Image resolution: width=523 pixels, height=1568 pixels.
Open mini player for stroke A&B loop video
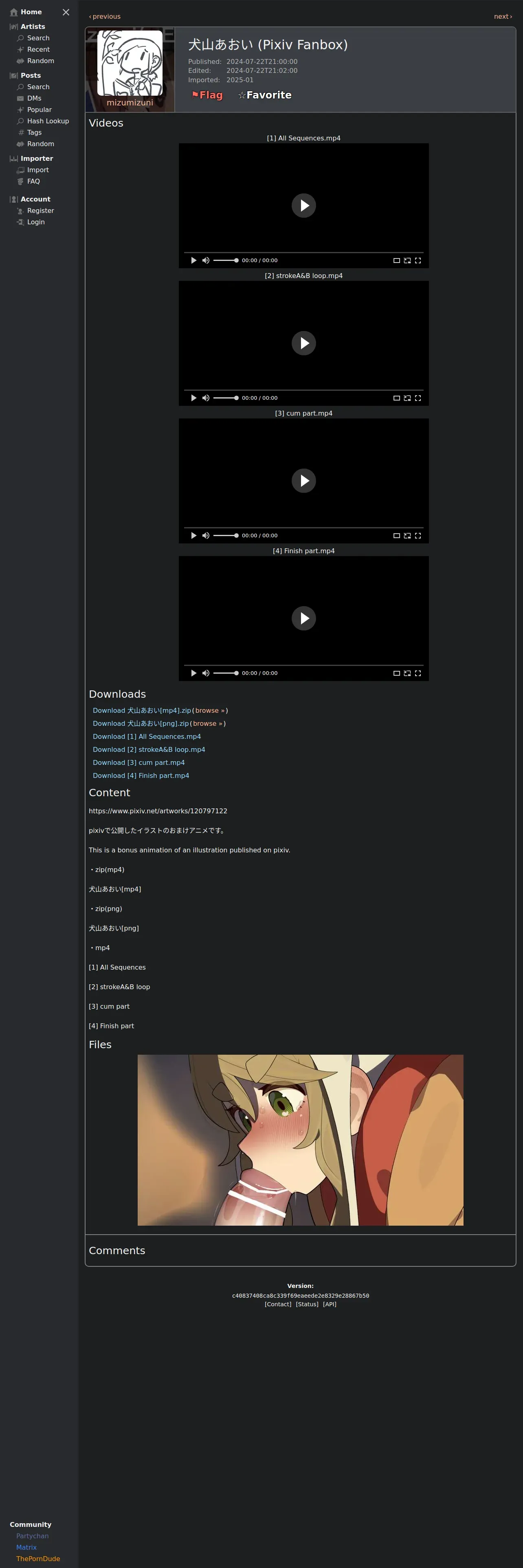click(x=407, y=398)
